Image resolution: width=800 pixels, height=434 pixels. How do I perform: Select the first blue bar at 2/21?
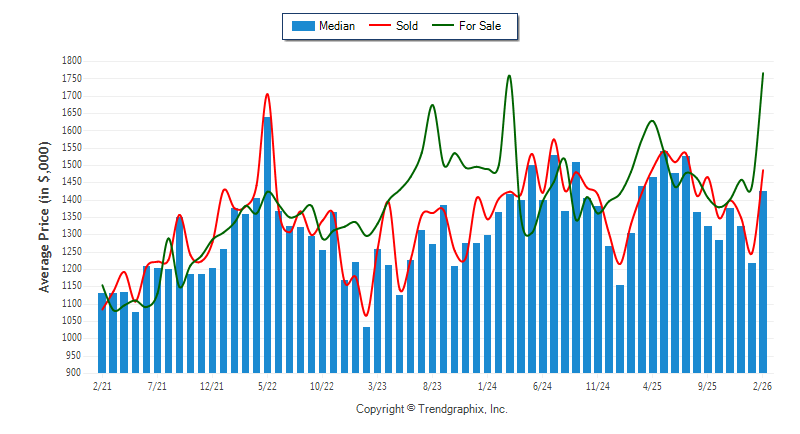(102, 332)
